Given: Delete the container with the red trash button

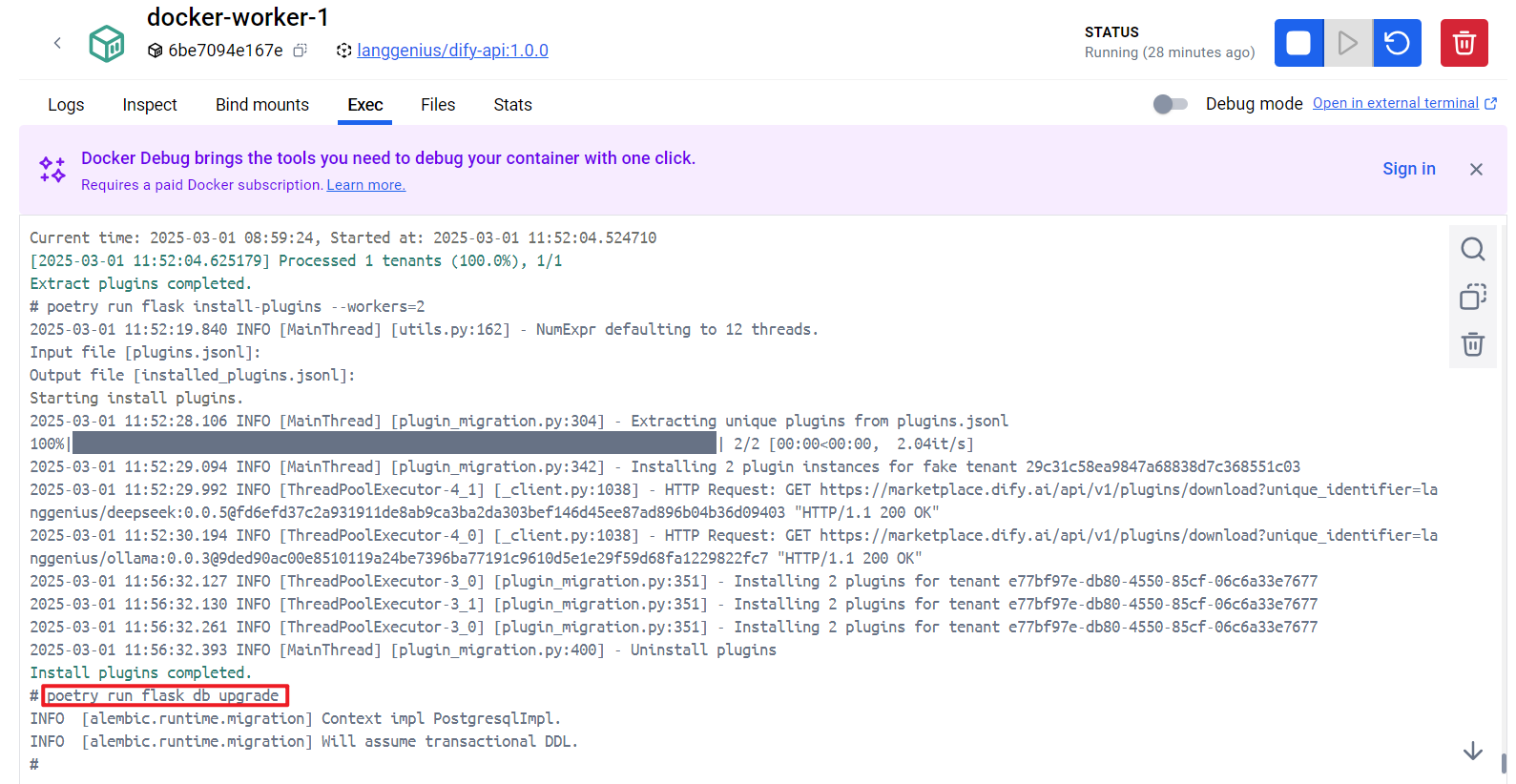Looking at the screenshot, I should point(1464,43).
